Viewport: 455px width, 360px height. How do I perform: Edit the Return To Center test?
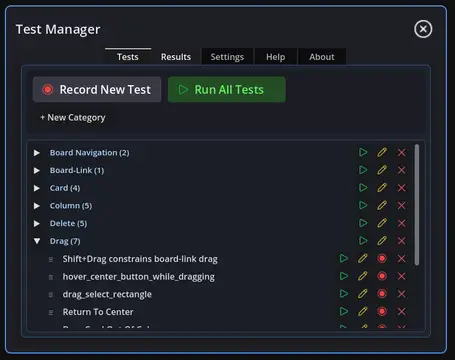point(363,311)
